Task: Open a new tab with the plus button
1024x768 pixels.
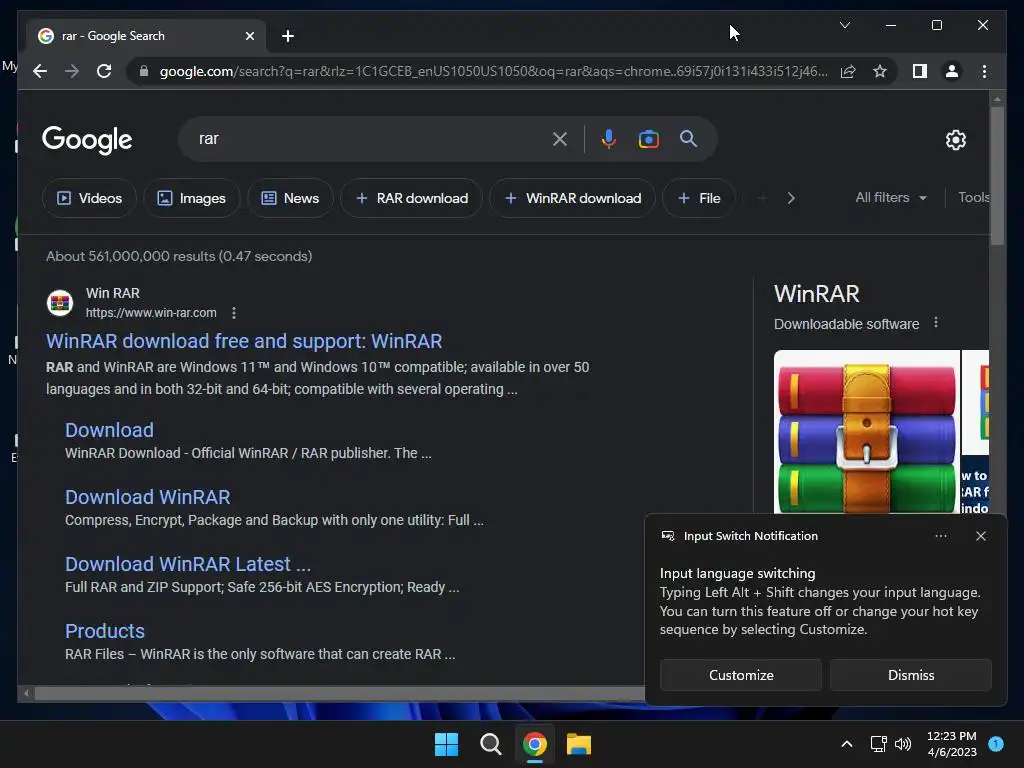Action: tap(288, 36)
